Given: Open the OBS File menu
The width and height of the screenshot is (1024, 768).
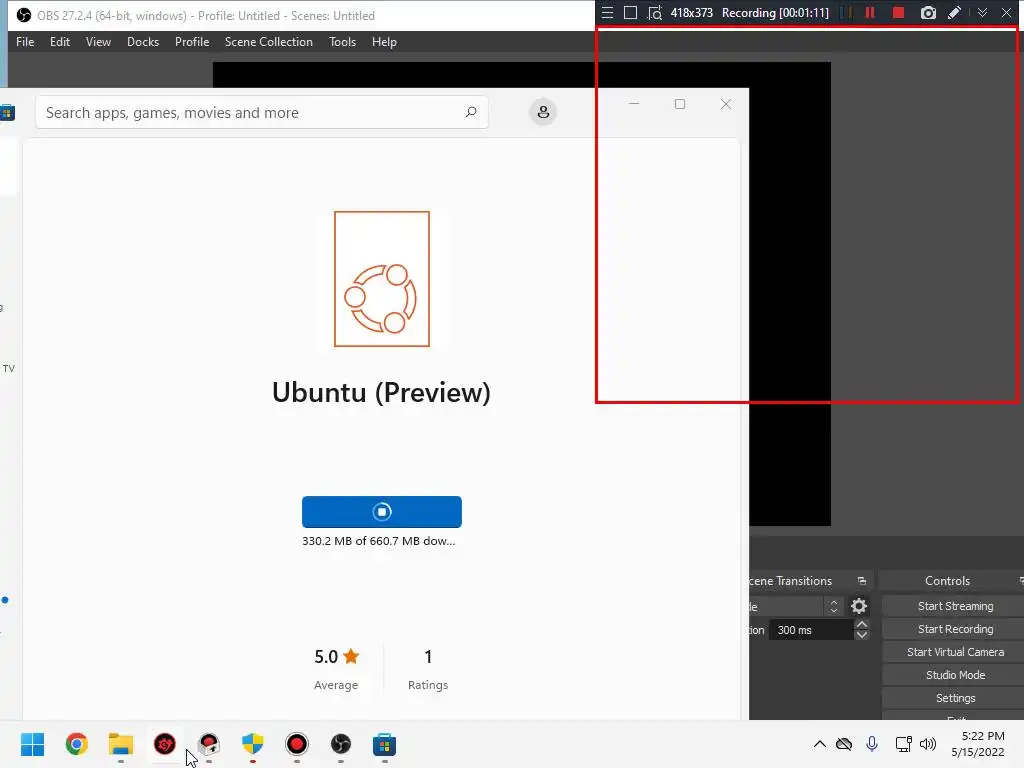Looking at the screenshot, I should pos(25,42).
